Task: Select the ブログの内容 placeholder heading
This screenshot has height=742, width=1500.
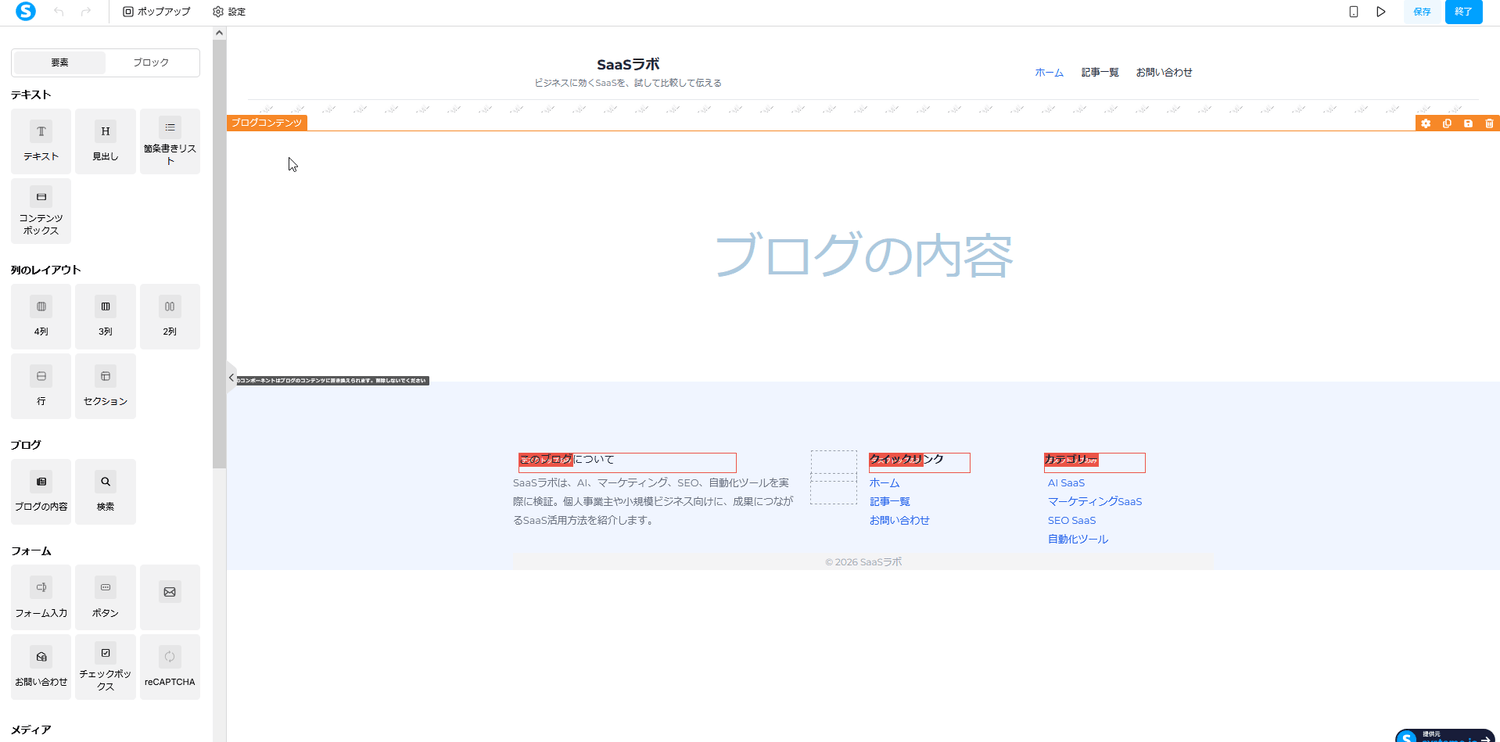Action: (863, 255)
